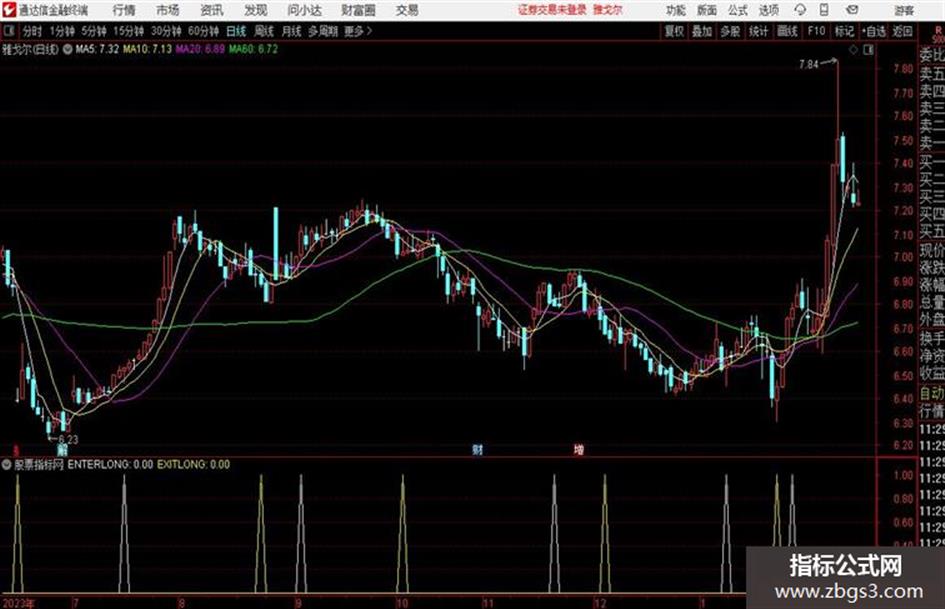
Task: Click the 7.50 price axis label
Action: (903, 140)
